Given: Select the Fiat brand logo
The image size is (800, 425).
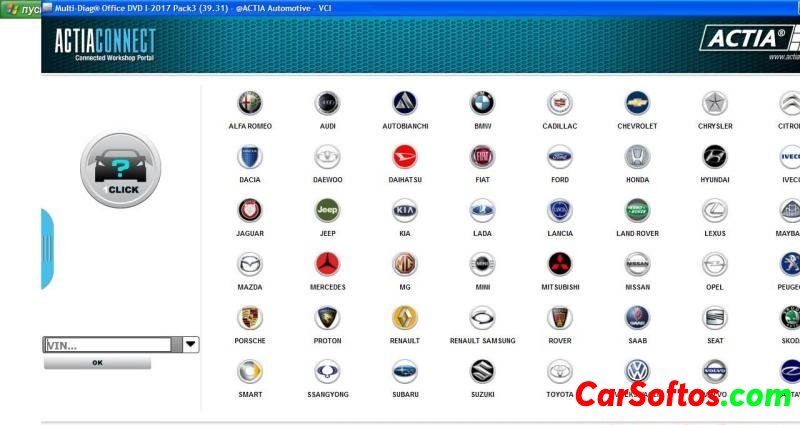Looking at the screenshot, I should pos(482,157).
